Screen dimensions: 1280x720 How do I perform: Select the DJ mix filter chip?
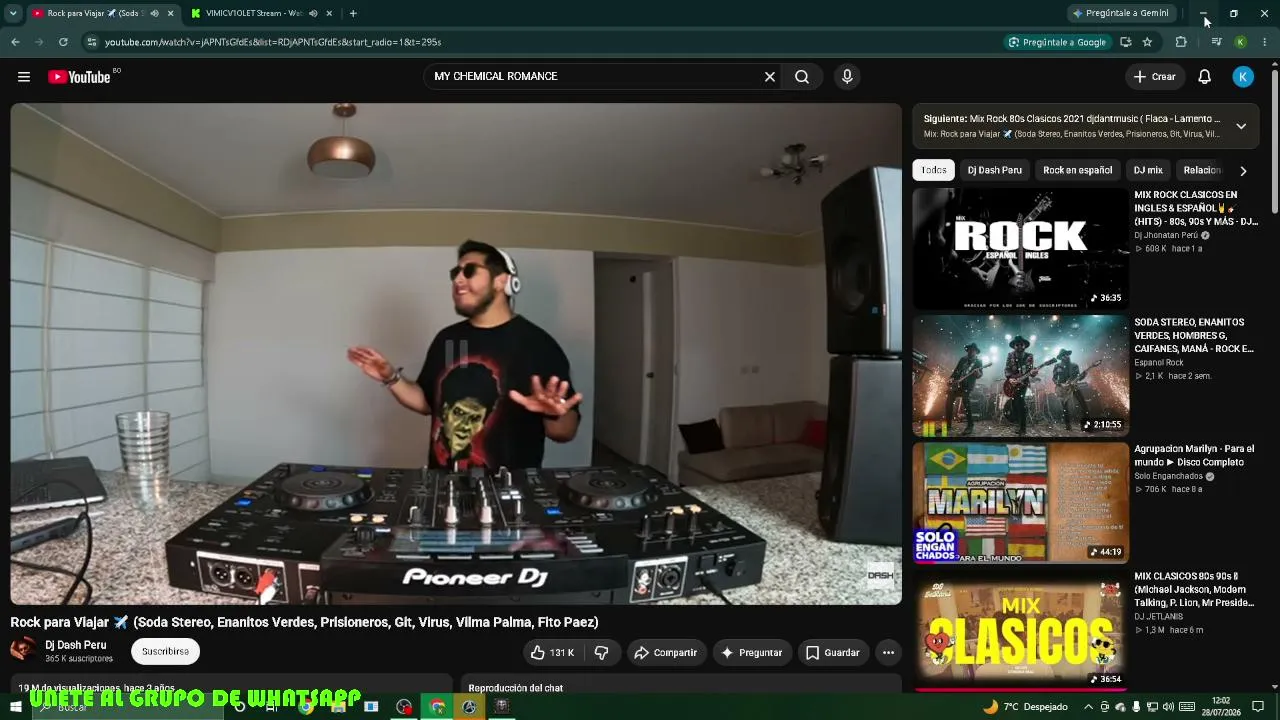point(1148,170)
